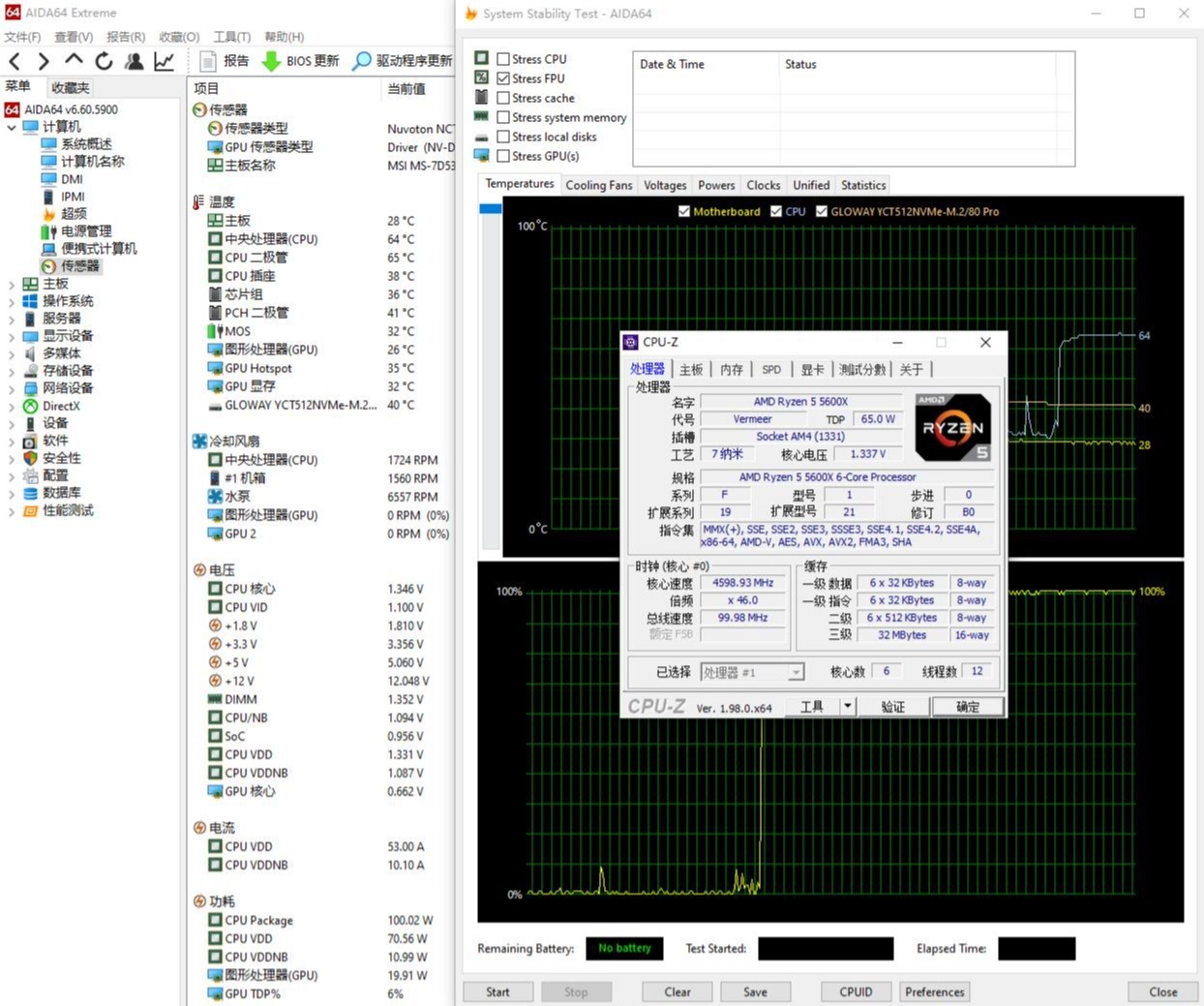Click the 收藏夹 favorites panel tab

(x=71, y=88)
